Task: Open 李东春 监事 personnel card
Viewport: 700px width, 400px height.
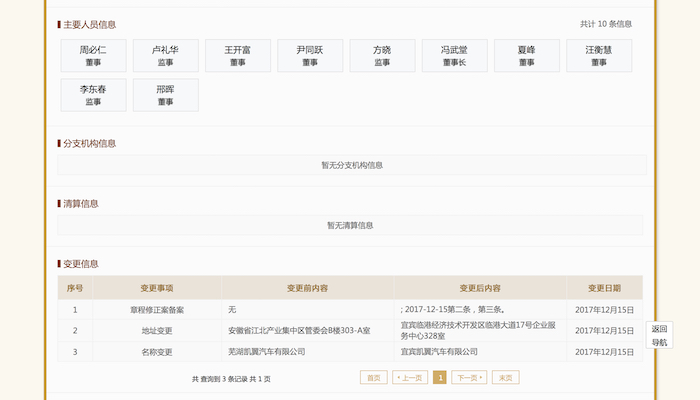Action: tap(93, 95)
